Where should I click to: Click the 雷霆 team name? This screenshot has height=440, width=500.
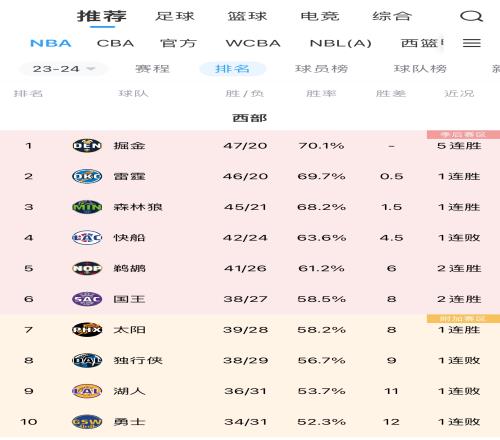pos(129,176)
